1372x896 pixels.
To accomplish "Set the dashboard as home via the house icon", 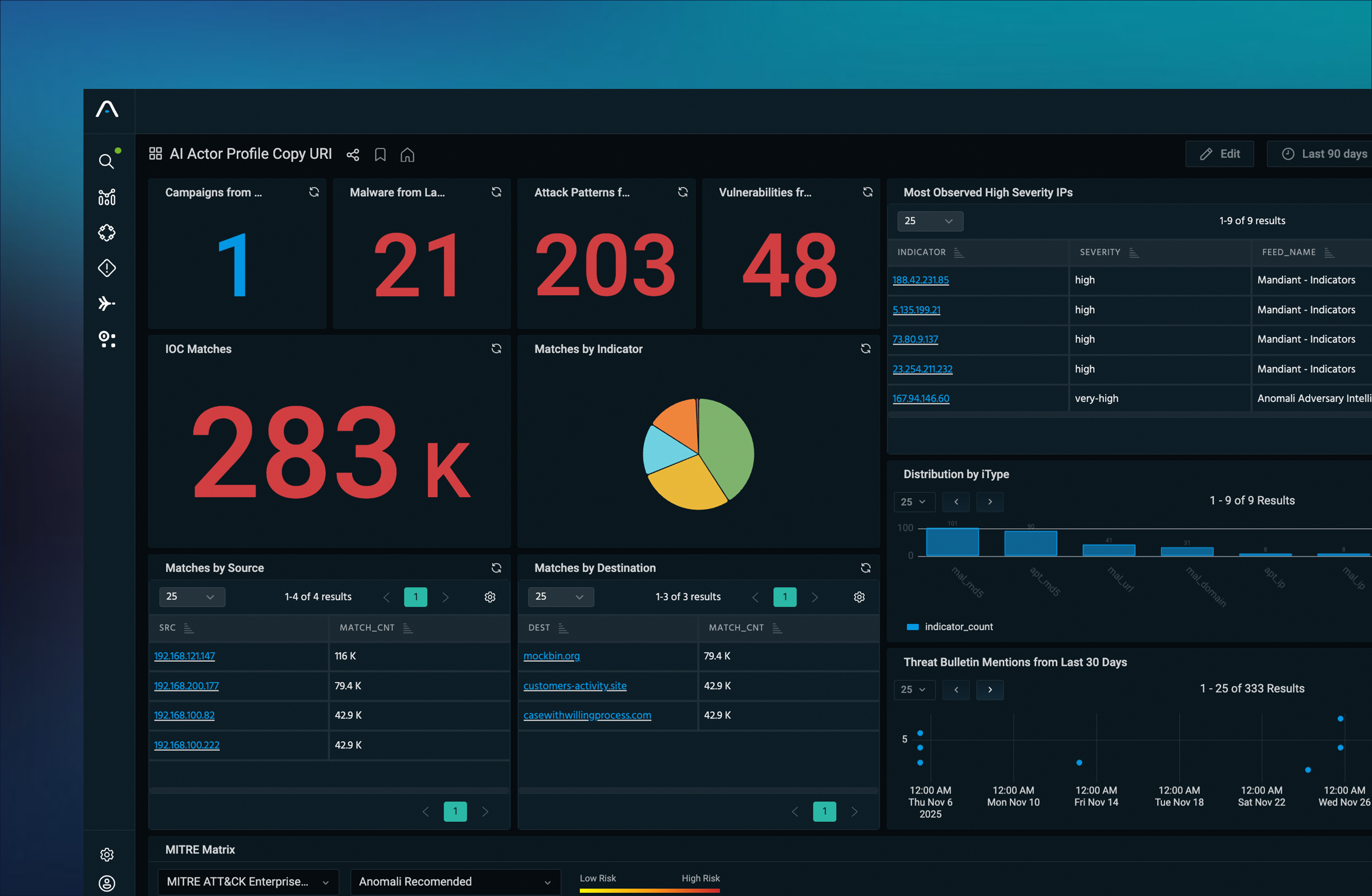I will (407, 155).
